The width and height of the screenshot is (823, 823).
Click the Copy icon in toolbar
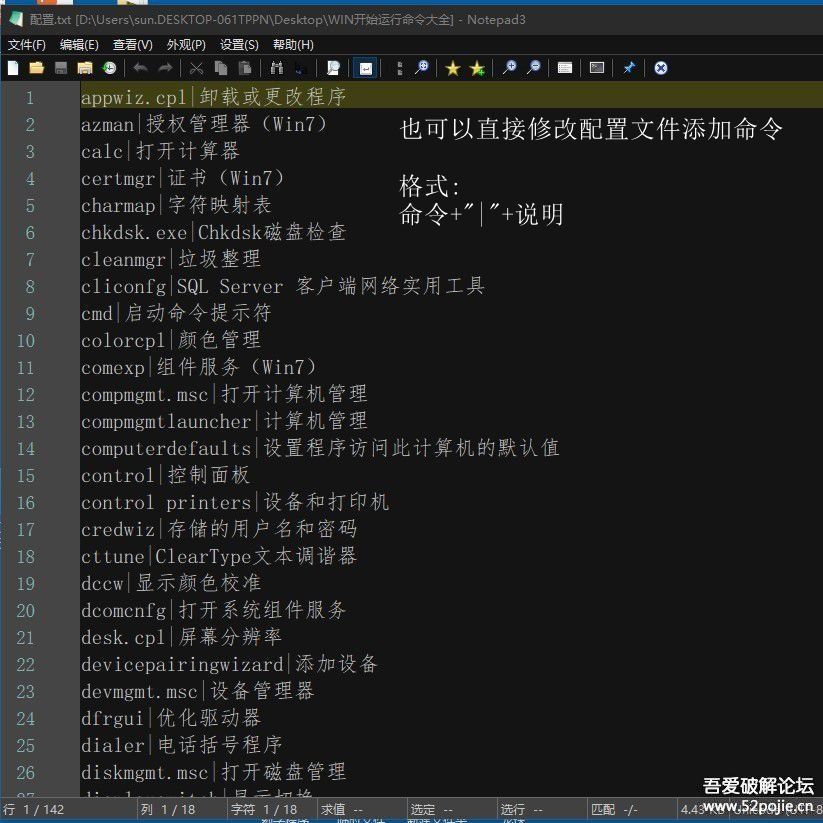221,68
